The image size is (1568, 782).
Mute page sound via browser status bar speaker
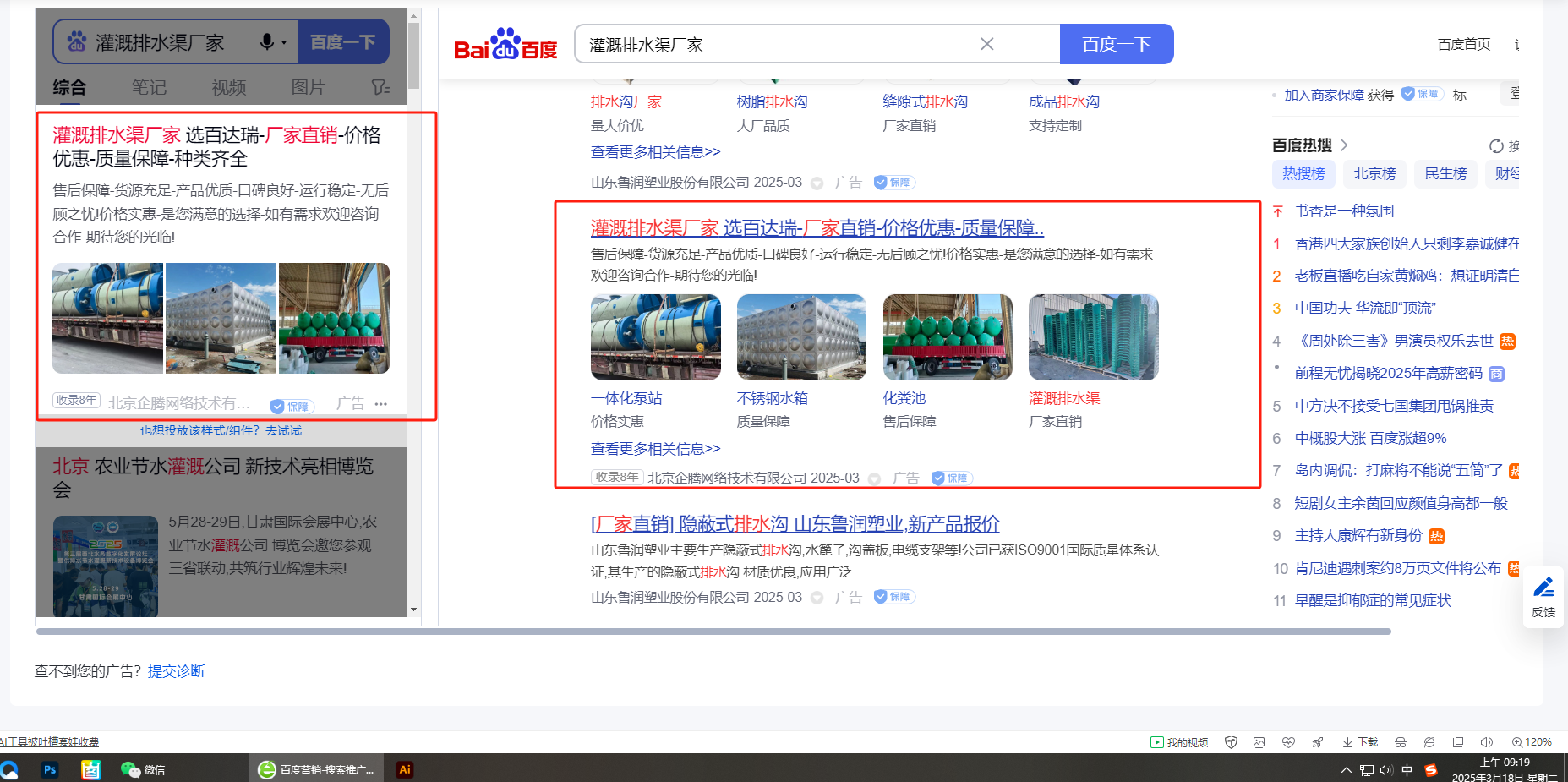pos(1487,742)
